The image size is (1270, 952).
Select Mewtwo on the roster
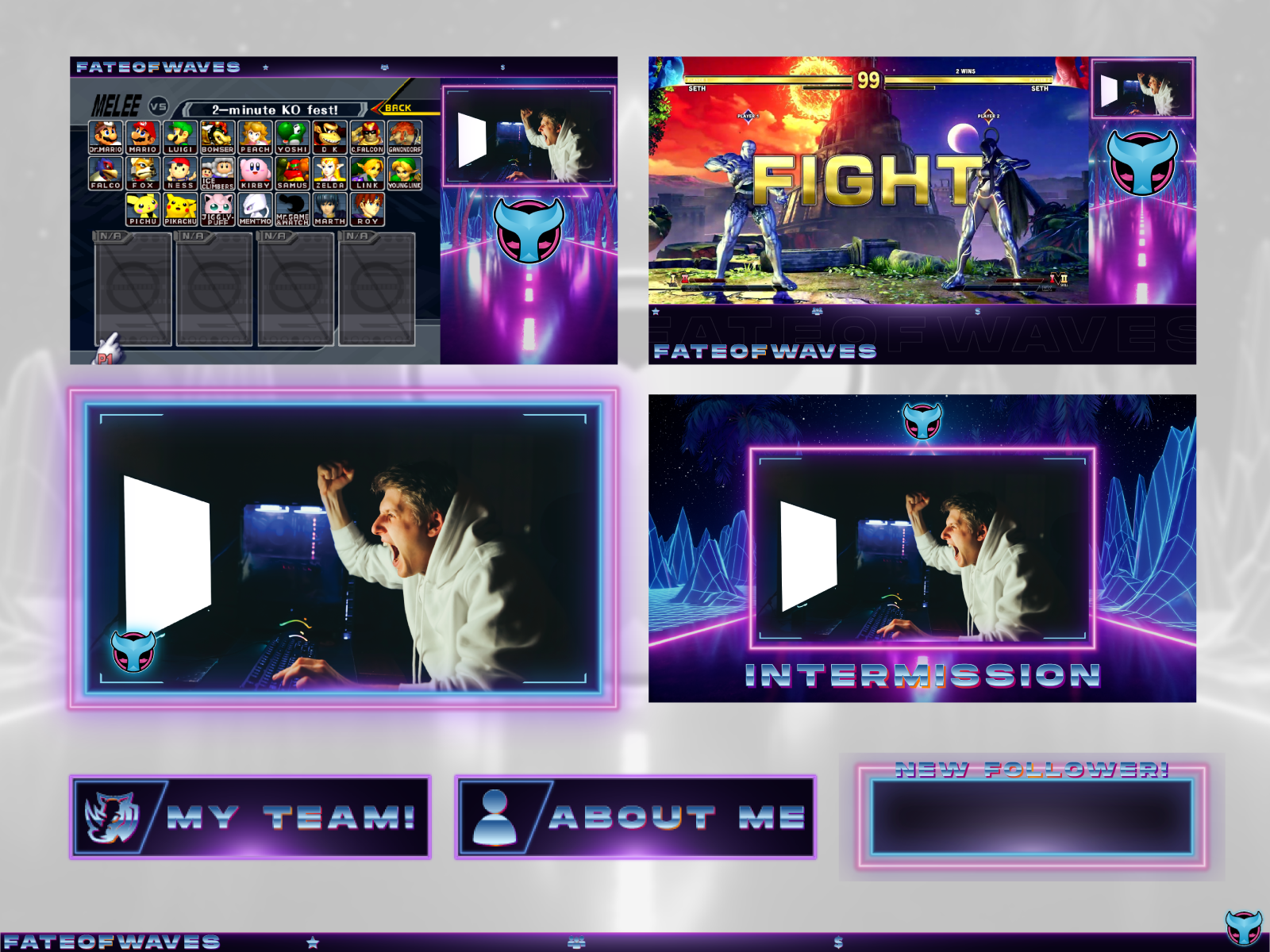coord(255,209)
